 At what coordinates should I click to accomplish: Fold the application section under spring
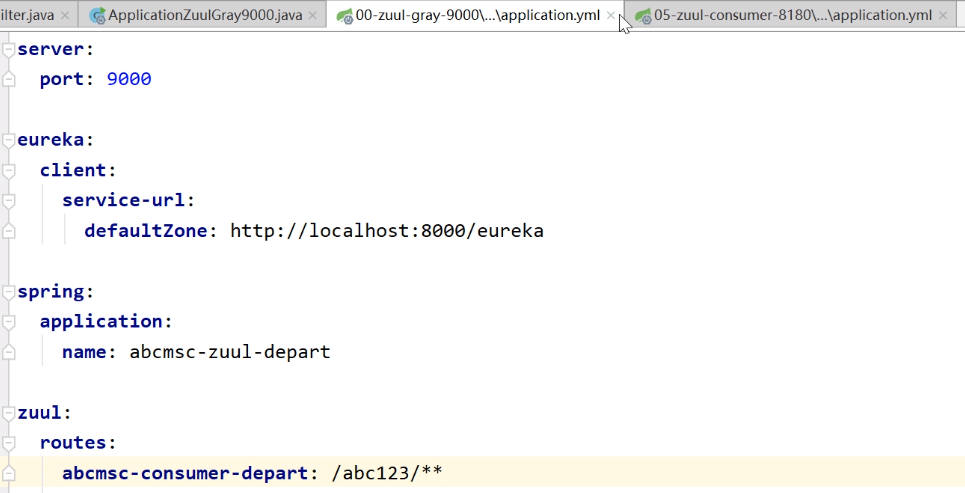pos(9,322)
